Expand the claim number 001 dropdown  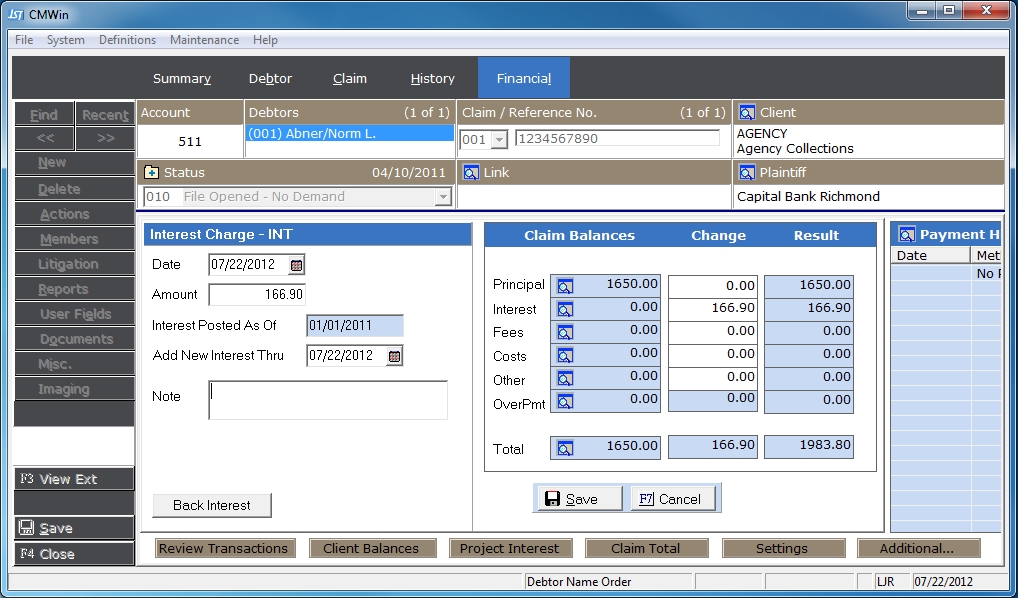[x=499, y=140]
